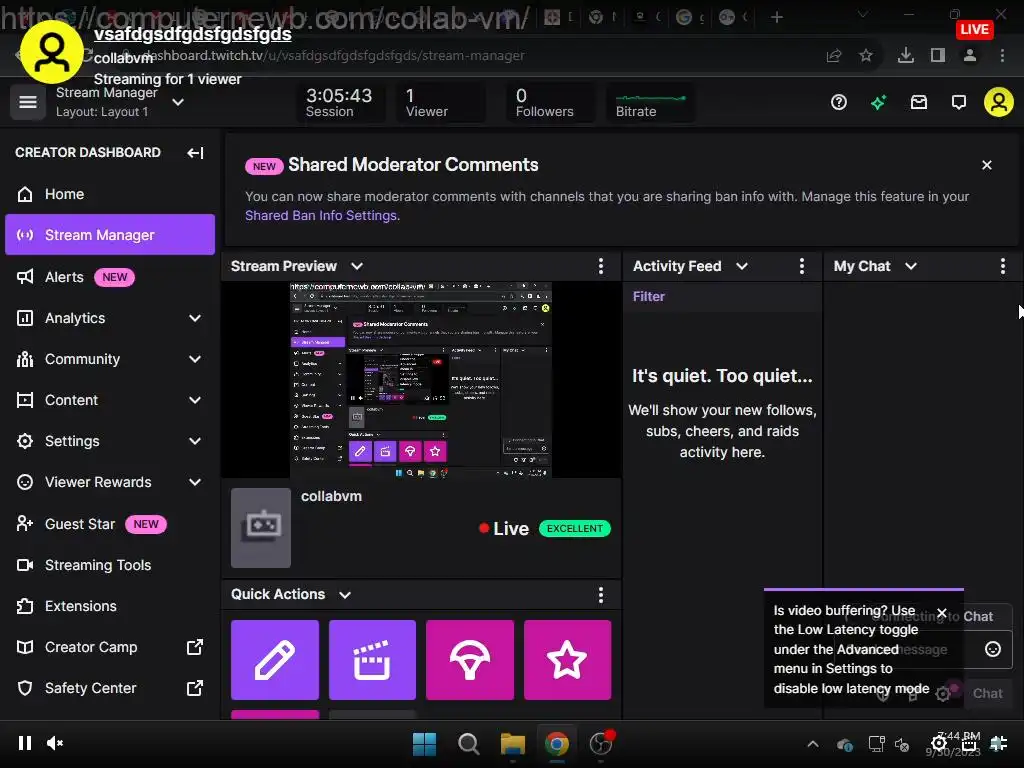
Task: Click the Bitrate graph stat
Action: (x=650, y=103)
